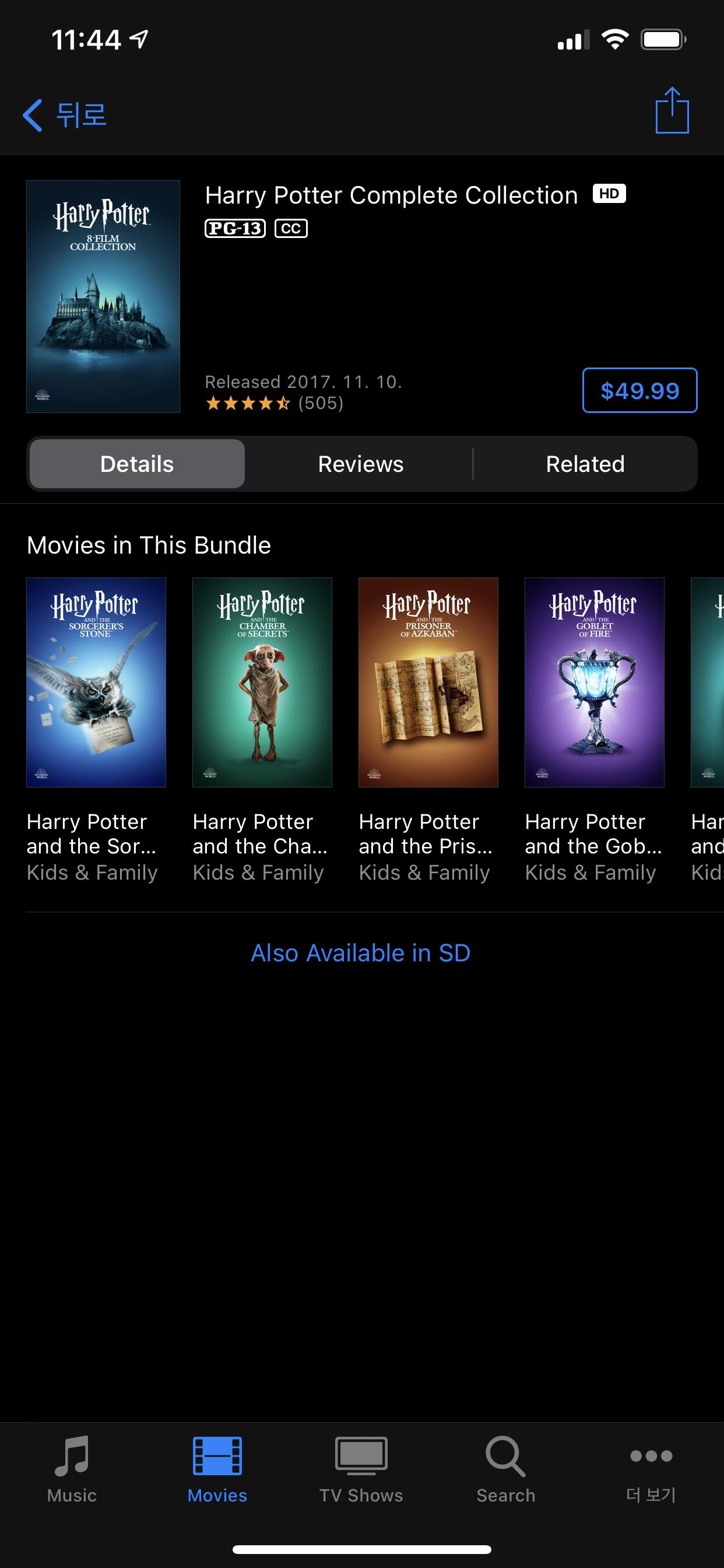The image size is (724, 1568).
Task: Open the Harry Potter 8-Film Collection poster
Action: click(103, 296)
